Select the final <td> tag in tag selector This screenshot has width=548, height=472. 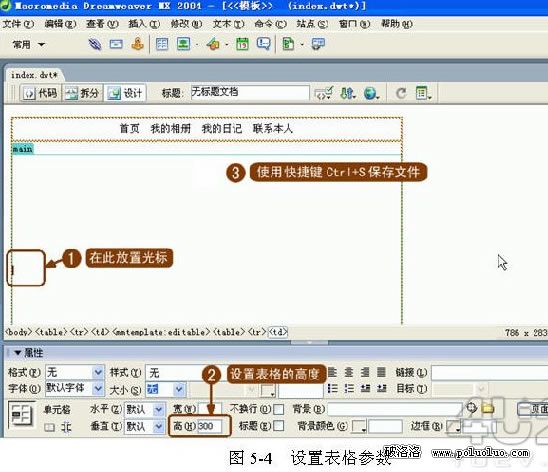[278, 332]
